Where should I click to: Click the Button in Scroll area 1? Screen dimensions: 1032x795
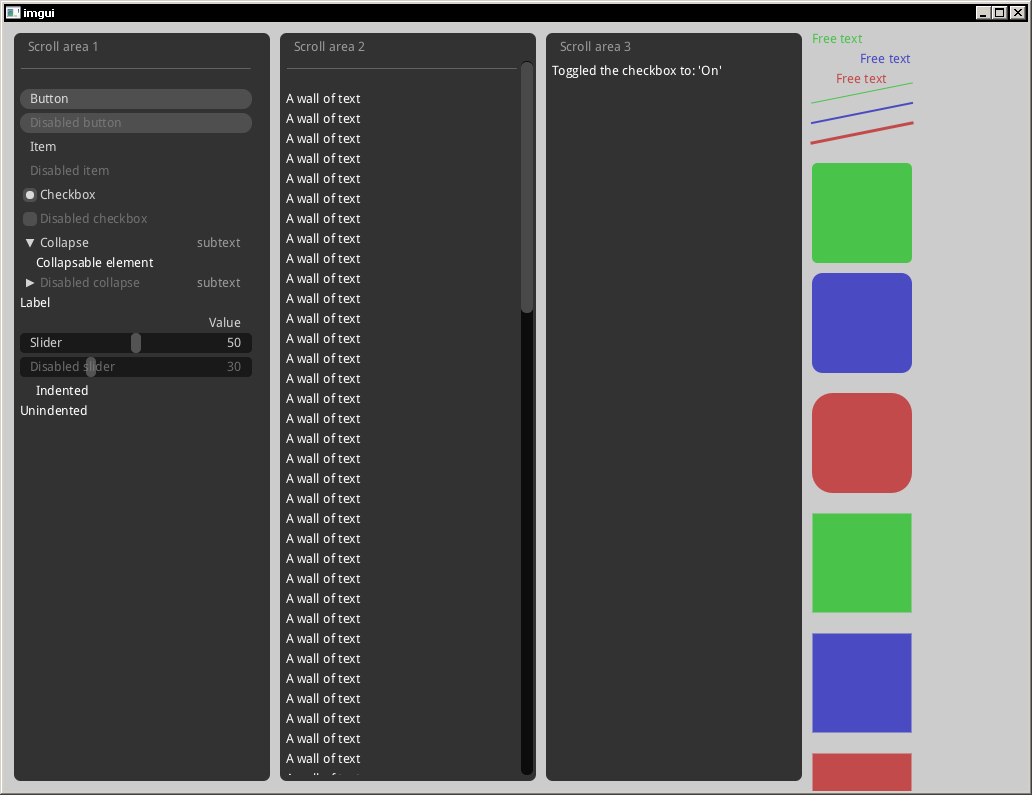(x=136, y=99)
